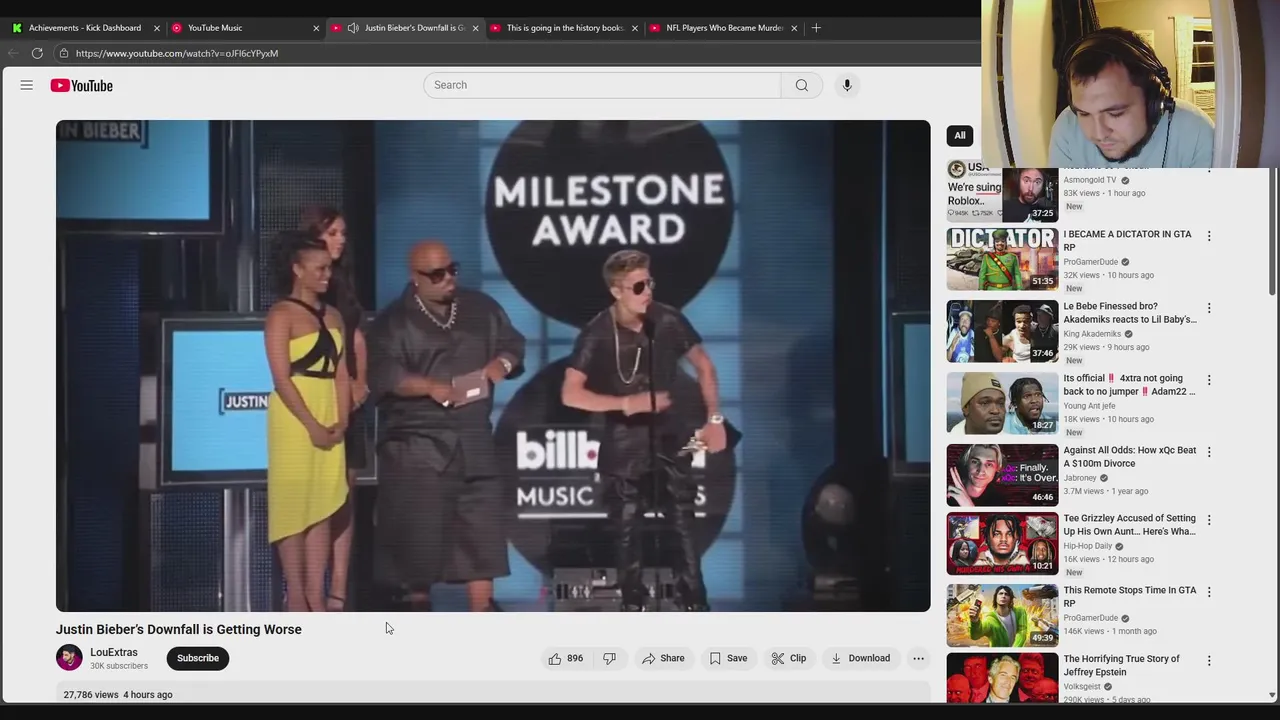This screenshot has width=1280, height=720.
Task: Open options menu for Against All Odds video
Action: 1209,452
